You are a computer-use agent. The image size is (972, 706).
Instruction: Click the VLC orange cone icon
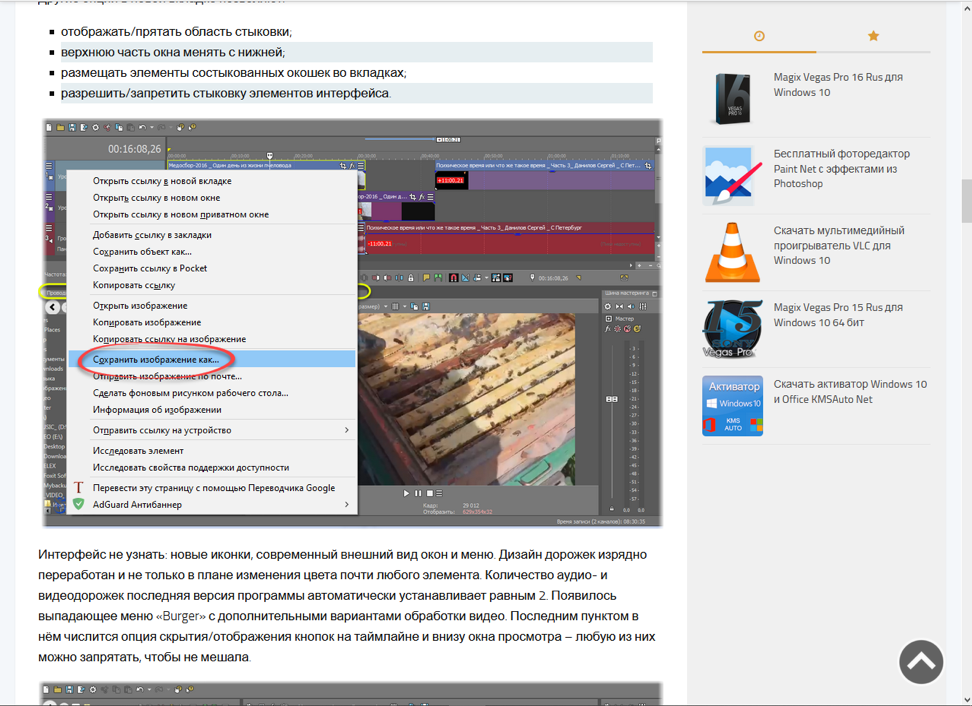[x=732, y=252]
